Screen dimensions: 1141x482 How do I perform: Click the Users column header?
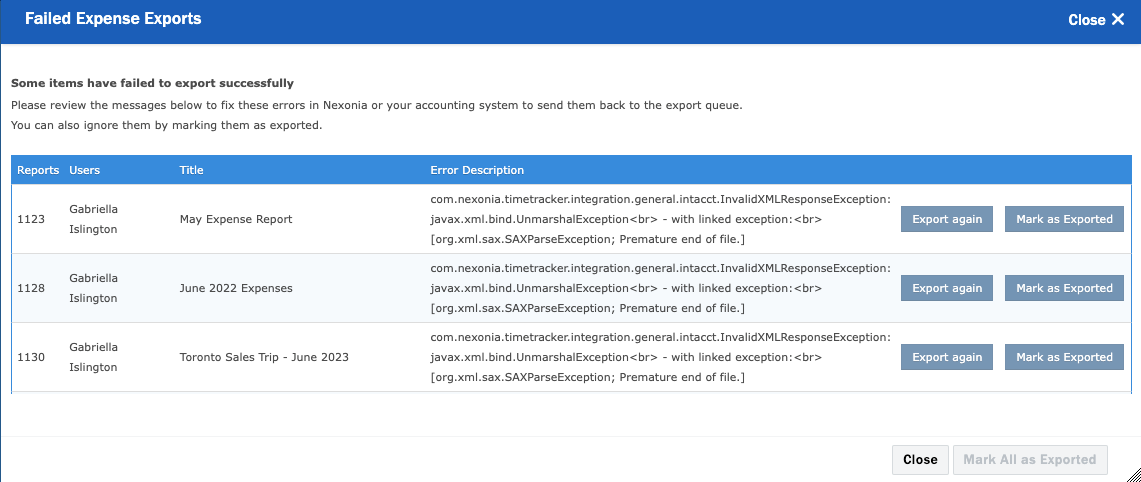(x=84, y=170)
